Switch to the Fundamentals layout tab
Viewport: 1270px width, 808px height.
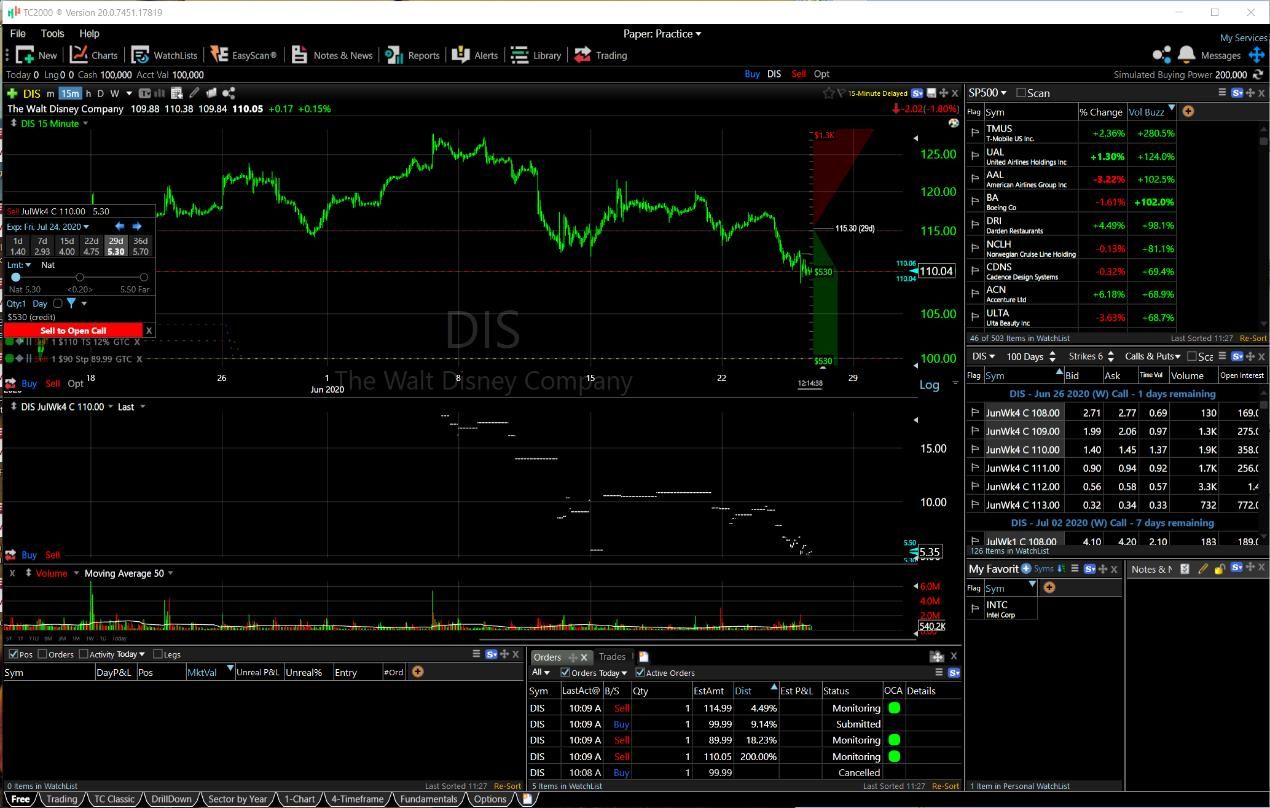click(427, 799)
